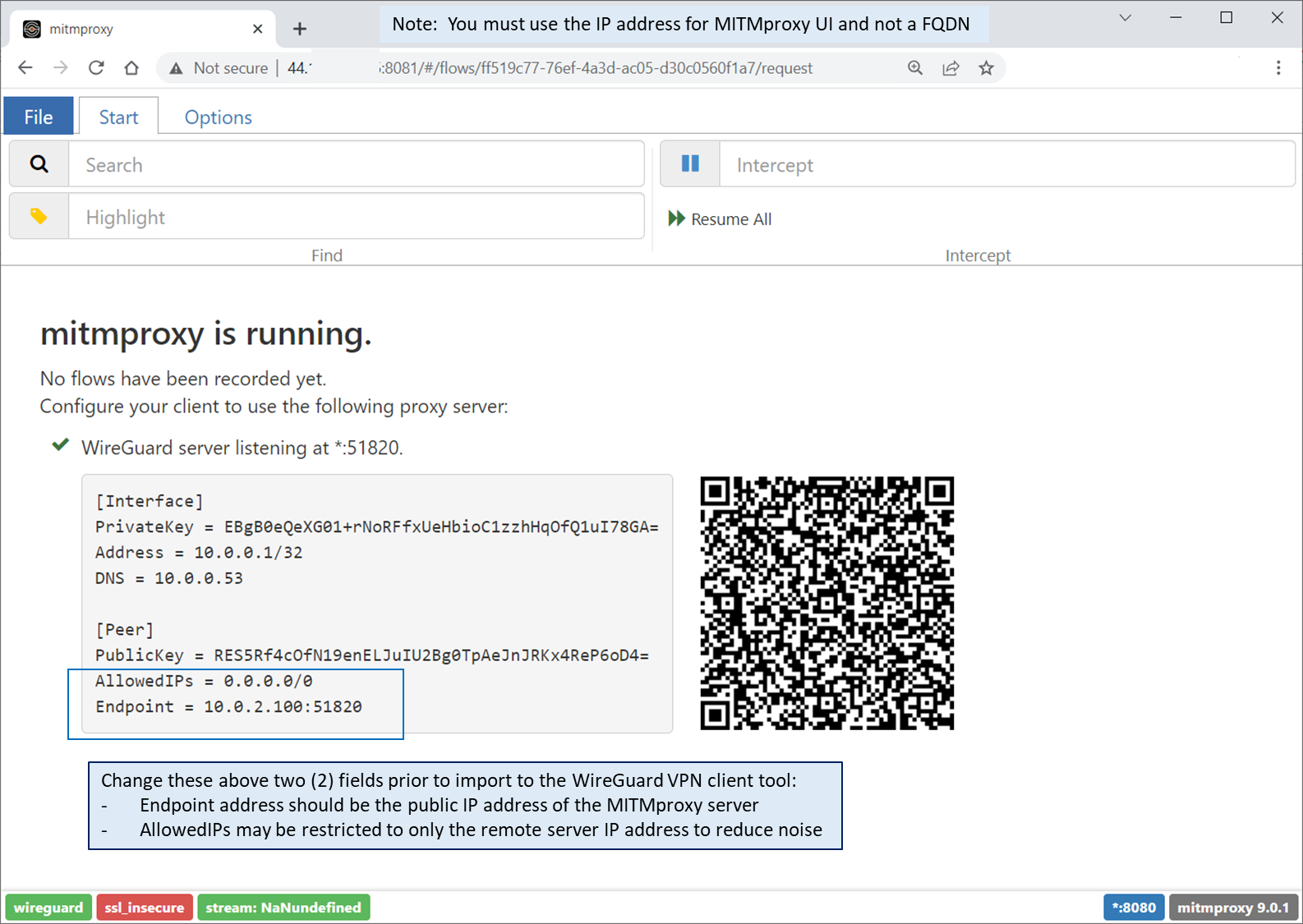1303x924 pixels.
Task: Select the Start tab
Action: (x=118, y=117)
